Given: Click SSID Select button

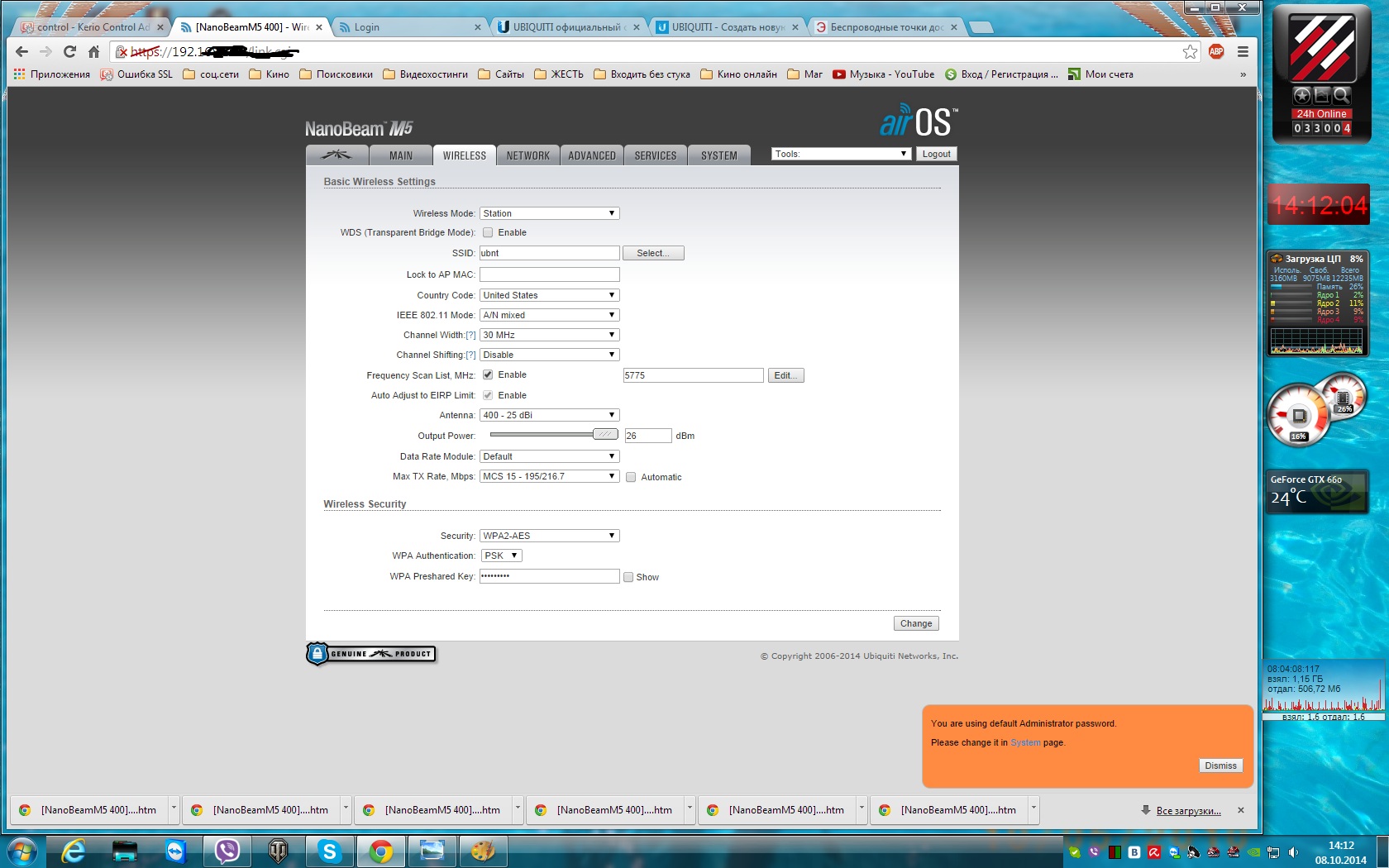Looking at the screenshot, I should tap(653, 253).
